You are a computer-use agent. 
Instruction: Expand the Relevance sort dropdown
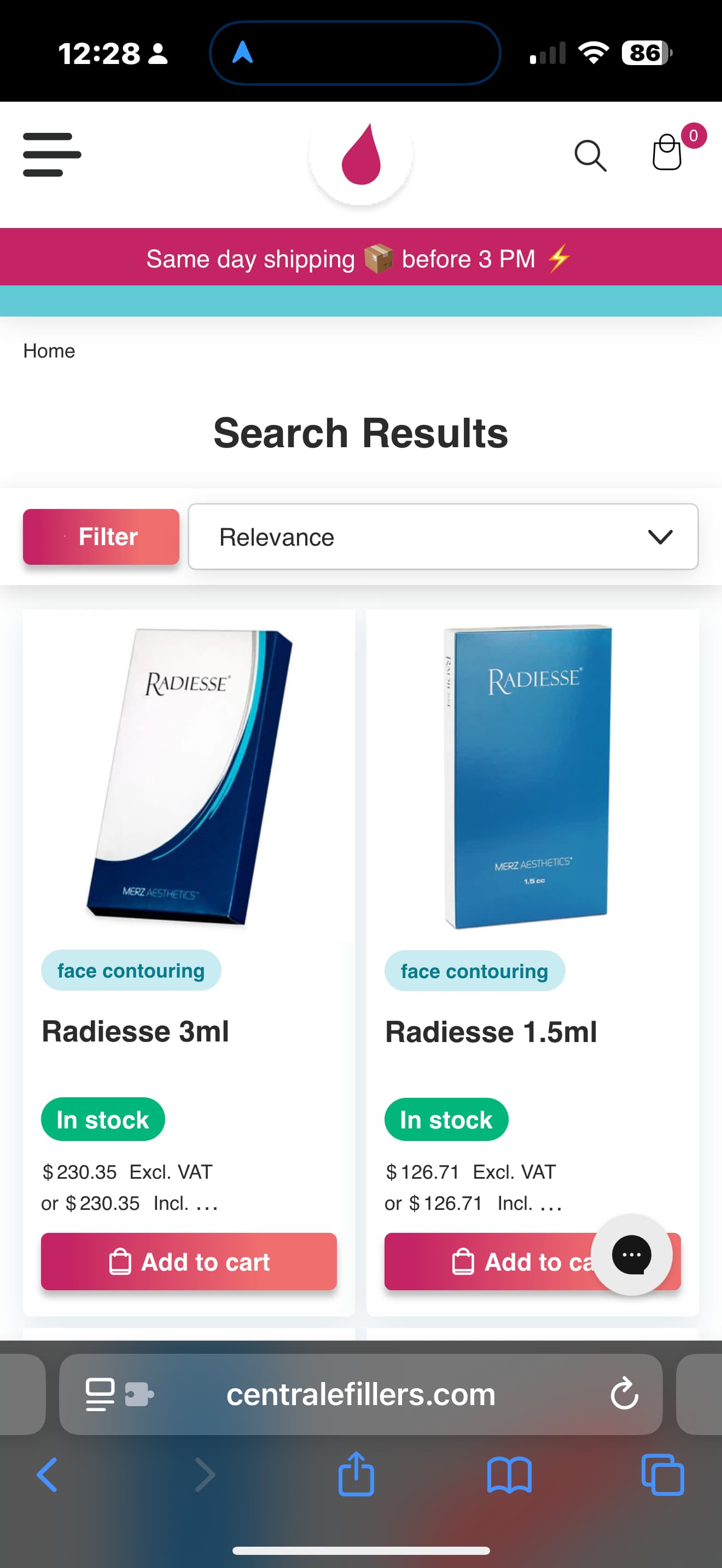[x=442, y=537]
